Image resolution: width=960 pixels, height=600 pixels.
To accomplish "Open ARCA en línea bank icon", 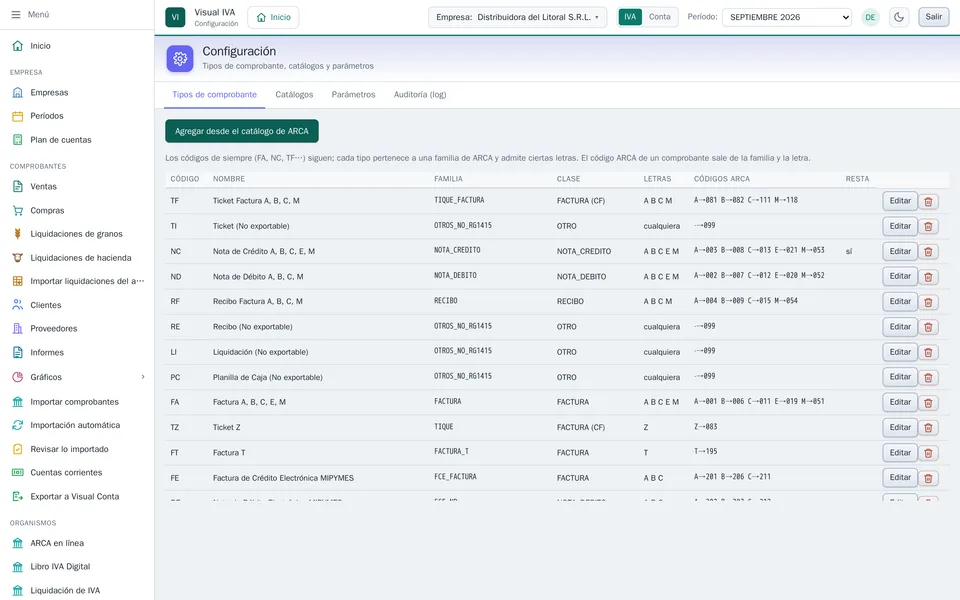I will tap(18, 543).
